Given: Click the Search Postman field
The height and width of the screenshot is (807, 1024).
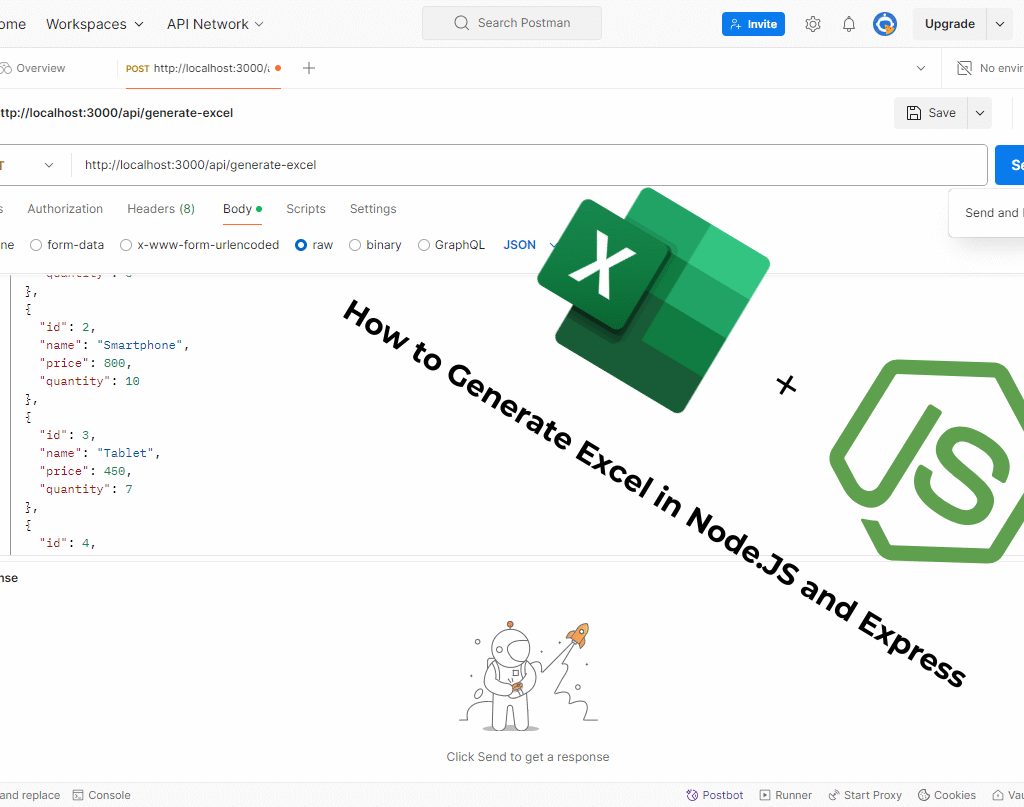Looking at the screenshot, I should tap(511, 23).
